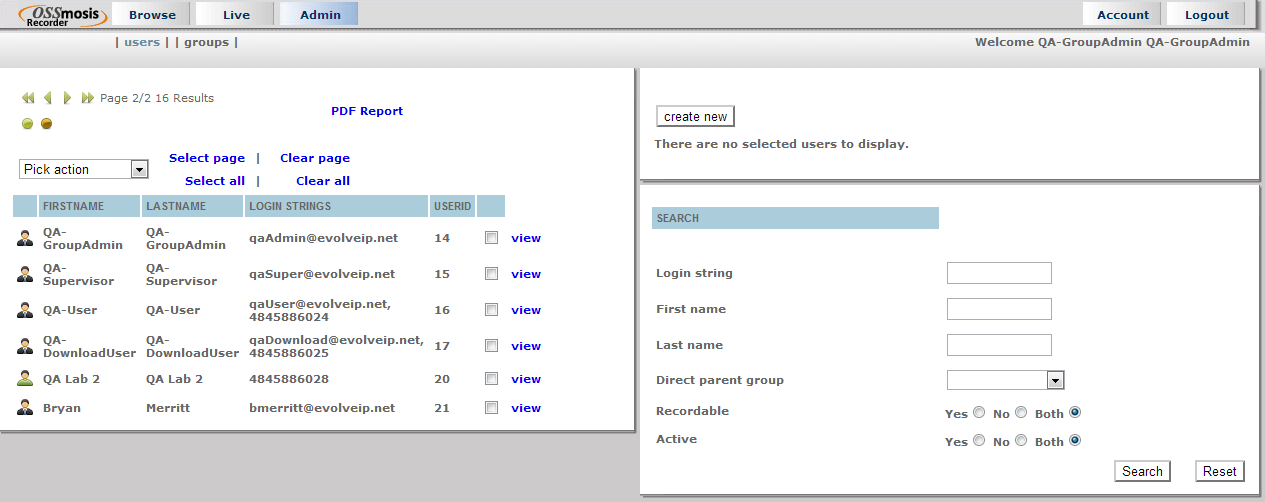
Task: Tick the checkbox in the bmerritt@evolveip.net row
Action: pos(491,408)
